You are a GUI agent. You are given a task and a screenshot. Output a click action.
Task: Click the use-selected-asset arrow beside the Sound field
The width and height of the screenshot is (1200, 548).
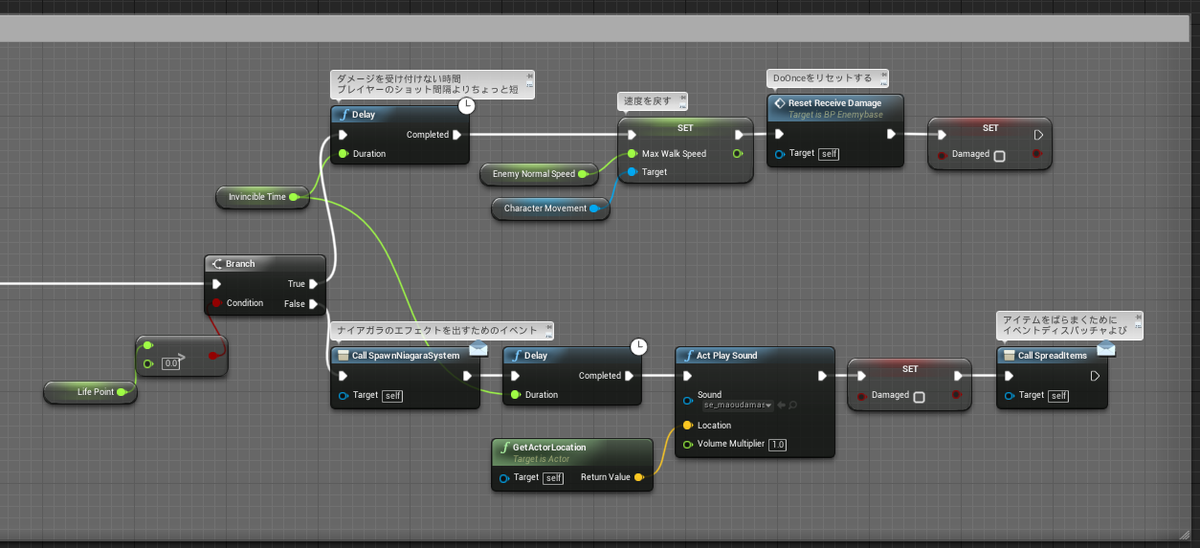(x=781, y=405)
